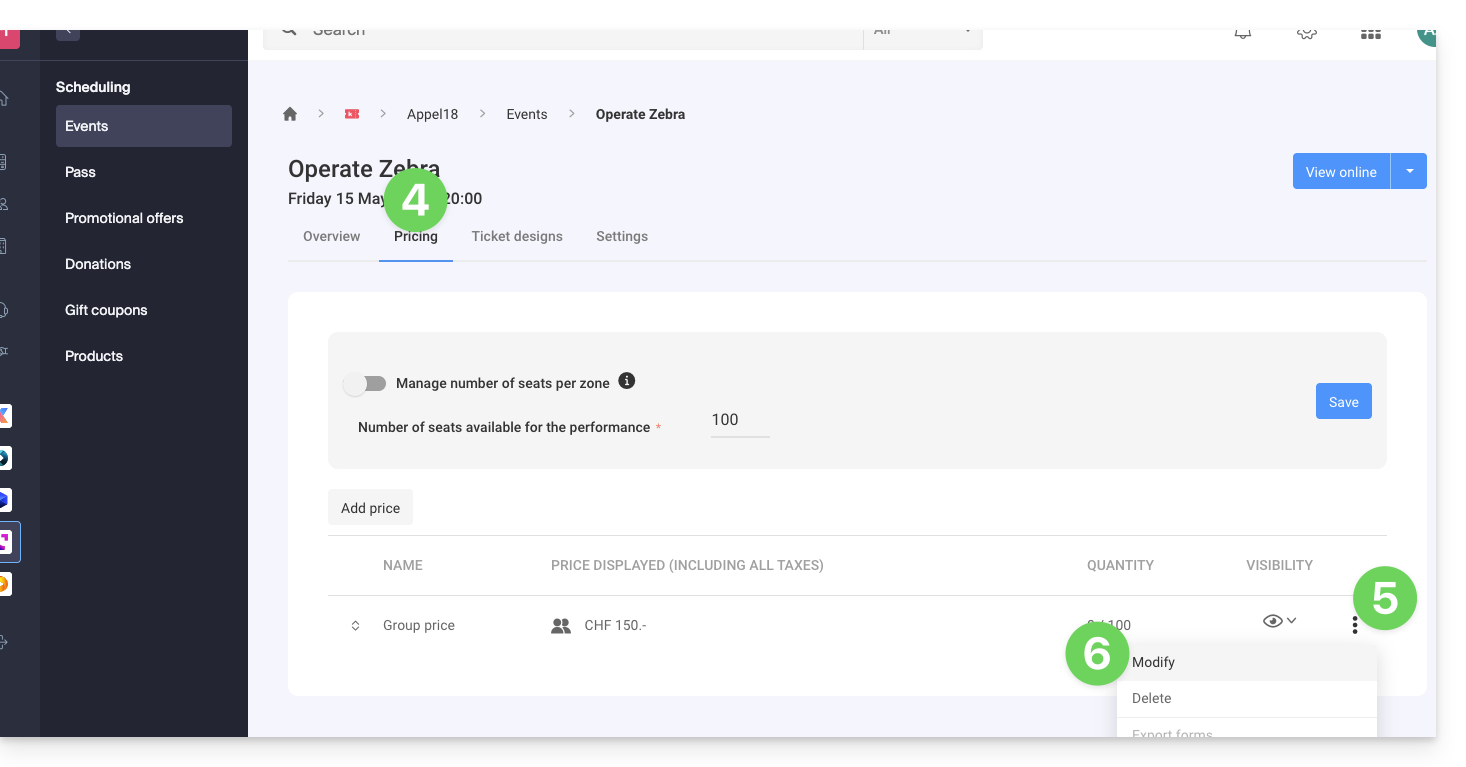Open the apps grid icon in top bar
Viewport: 1466px width, 767px height.
coord(1370,33)
